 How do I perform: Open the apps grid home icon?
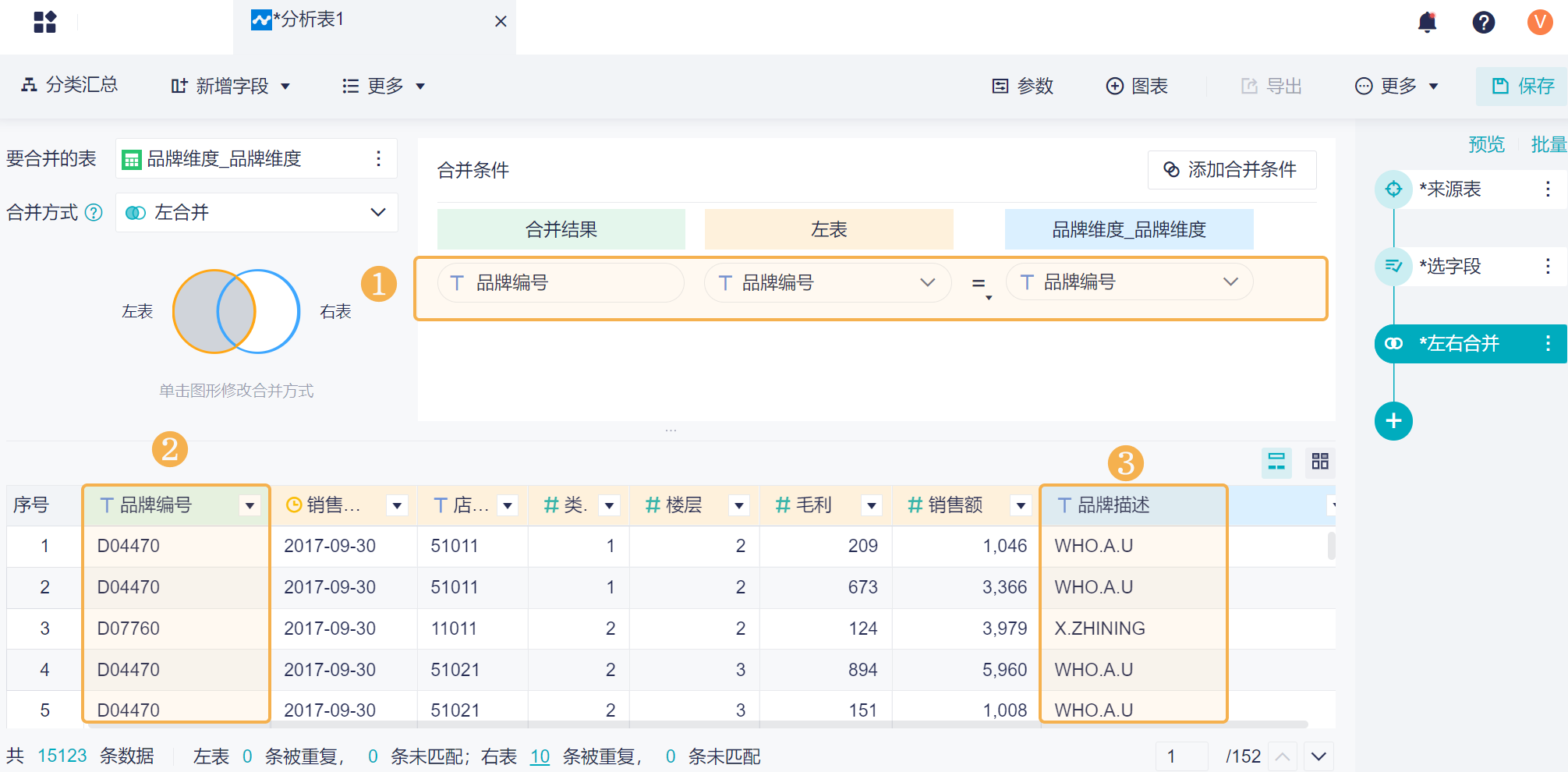(x=45, y=22)
